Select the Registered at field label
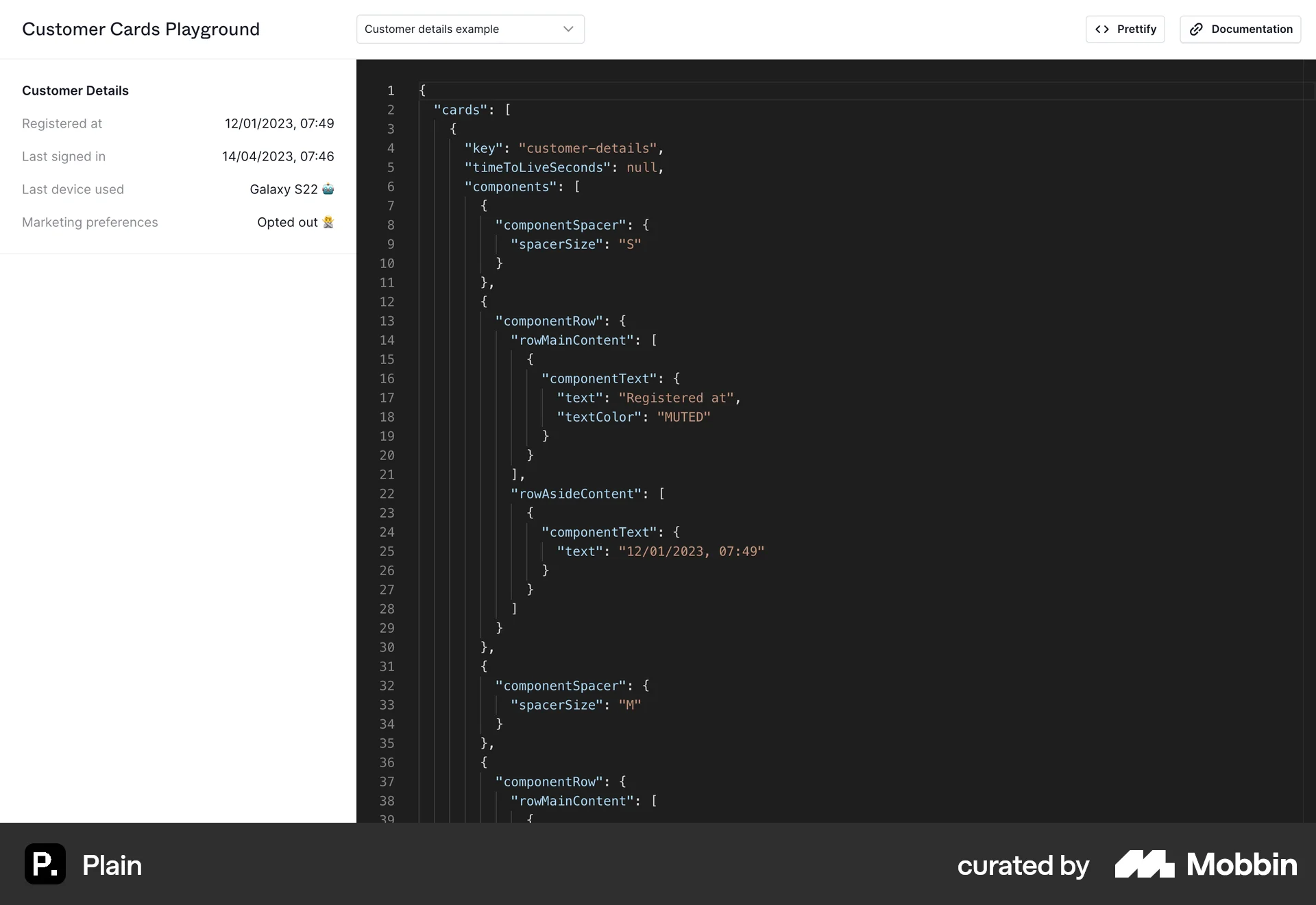Viewport: 1316px width, 905px height. (62, 123)
